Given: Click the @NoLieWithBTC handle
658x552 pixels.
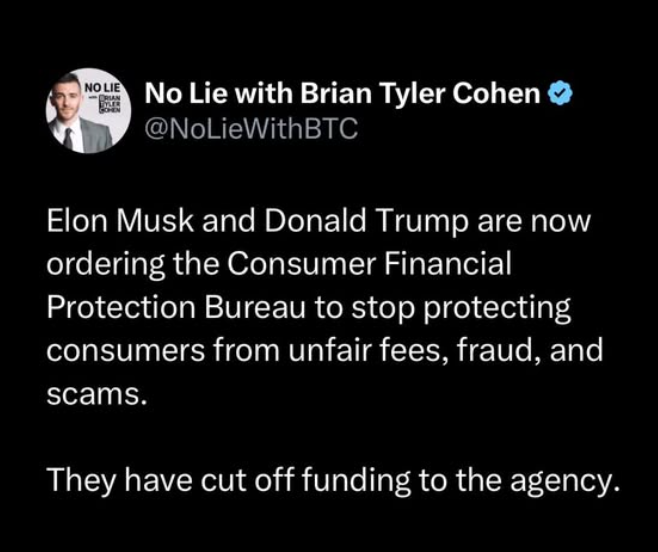Looking at the screenshot, I should 251,130.
